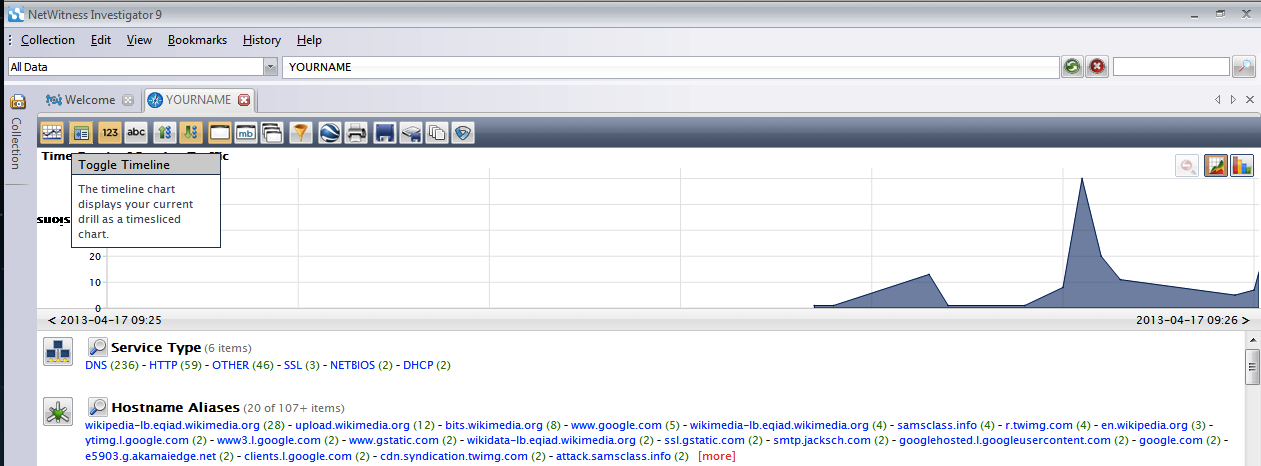
Task: Click magnifier beside Hostname Aliases heading
Action: point(98,407)
